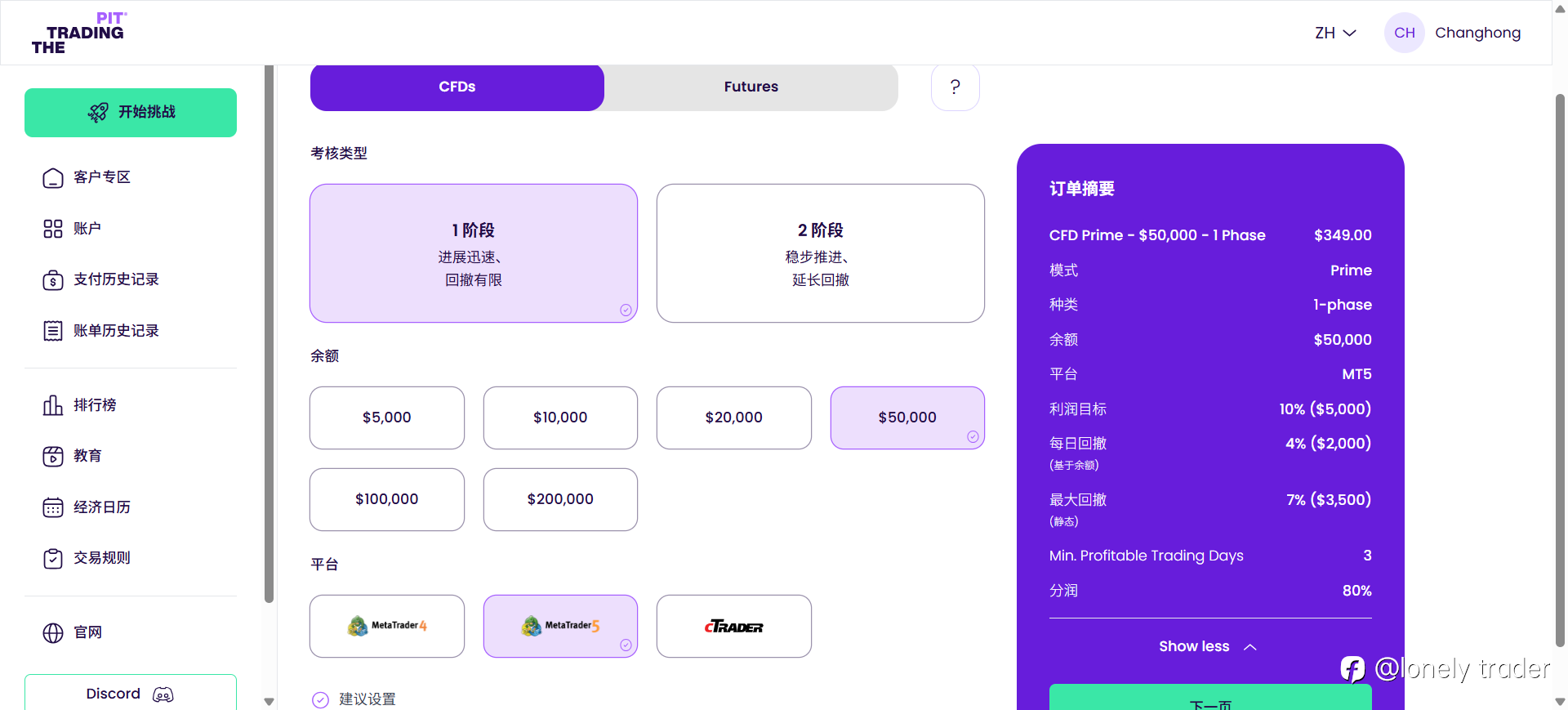
Task: Click the 建议设置 label
Action: pyautogui.click(x=367, y=699)
